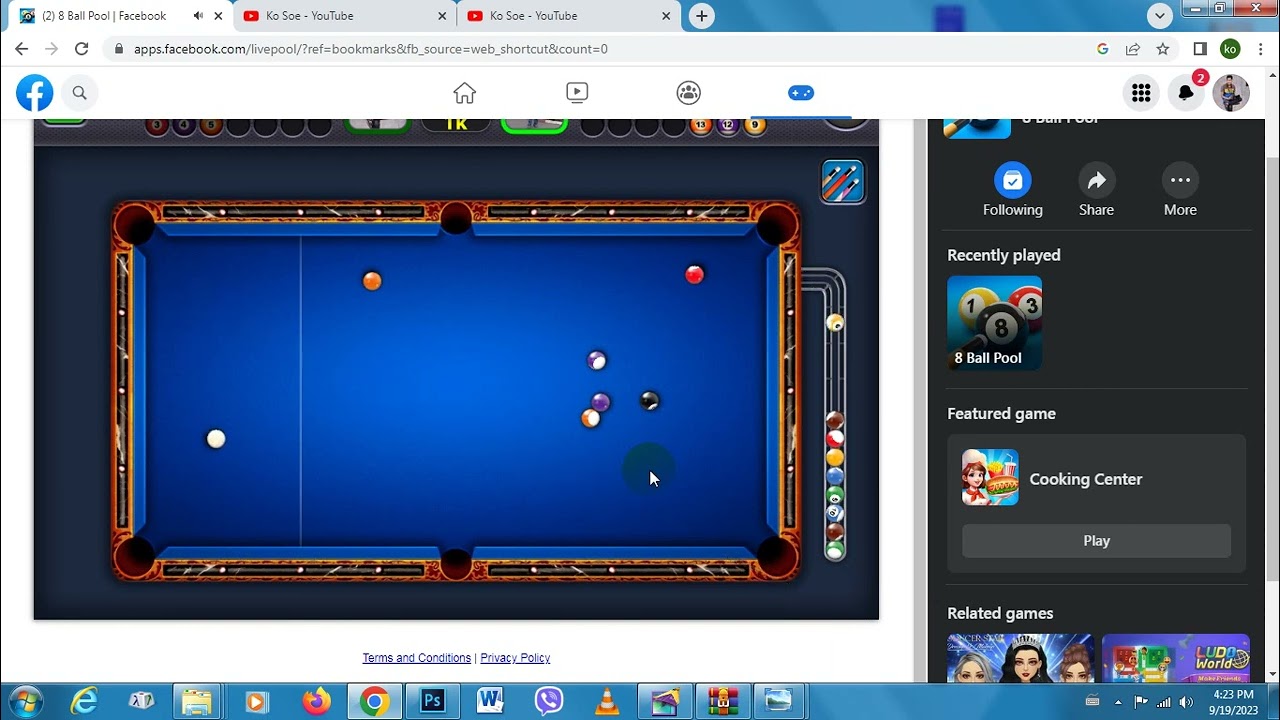Open Facebook notifications bell

tap(1186, 93)
